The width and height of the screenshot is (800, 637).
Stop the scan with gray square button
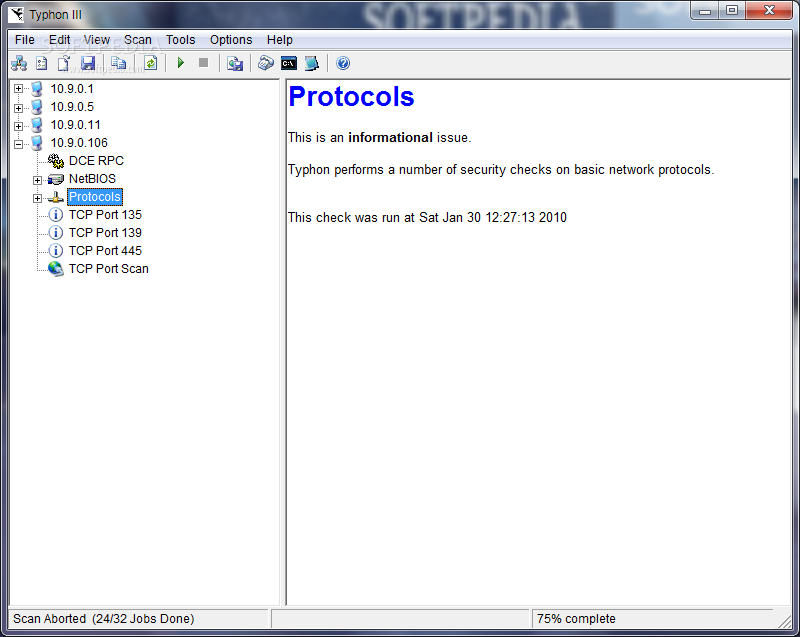point(203,63)
